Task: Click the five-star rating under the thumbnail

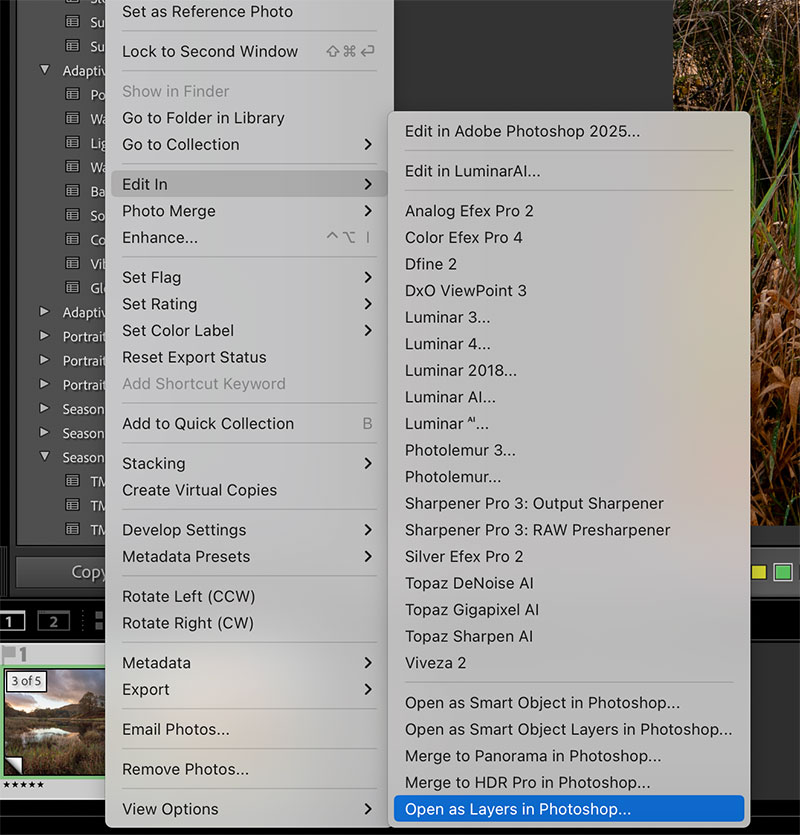Action: pyautogui.click(x=23, y=785)
